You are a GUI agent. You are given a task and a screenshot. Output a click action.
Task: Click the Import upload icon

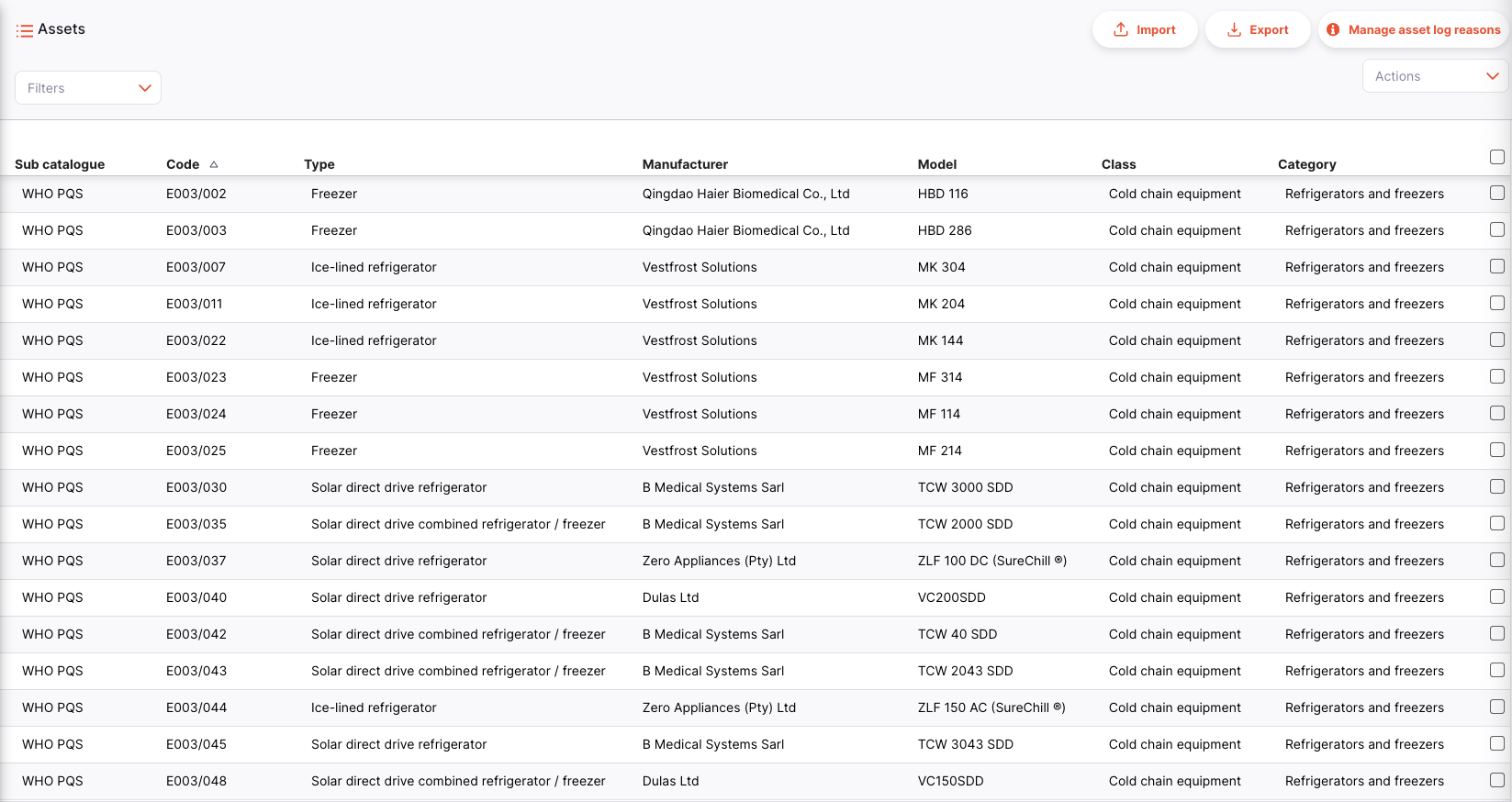[1121, 29]
